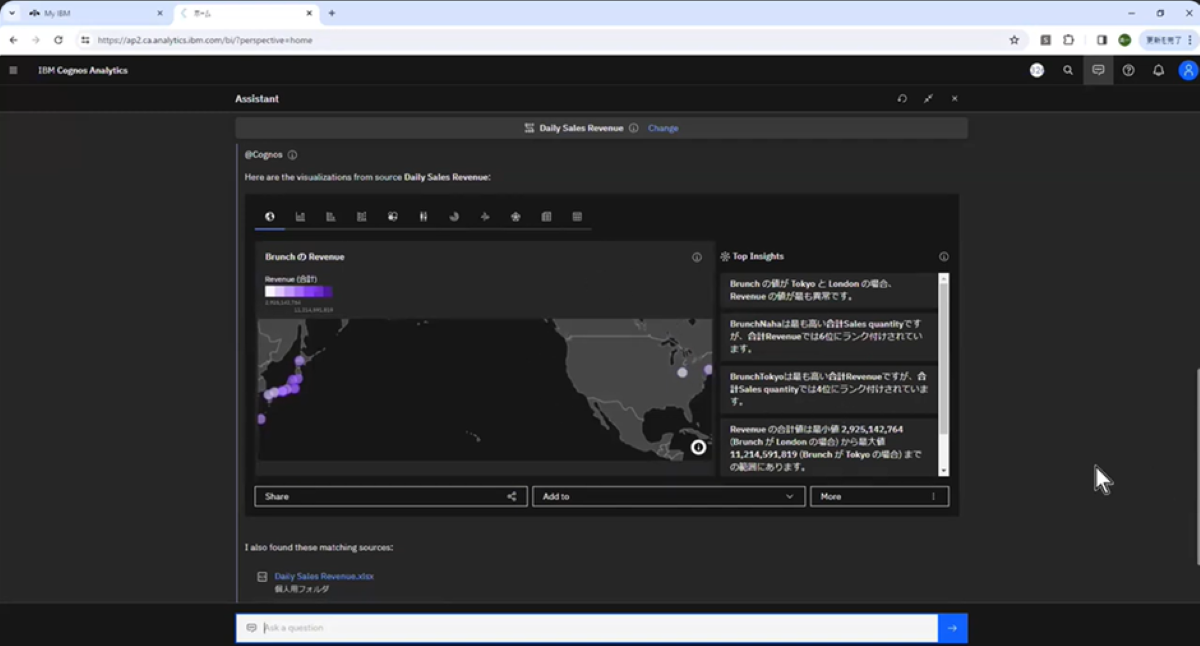Go back in the browser
Viewport: 1200px width, 646px height.
pos(13,40)
